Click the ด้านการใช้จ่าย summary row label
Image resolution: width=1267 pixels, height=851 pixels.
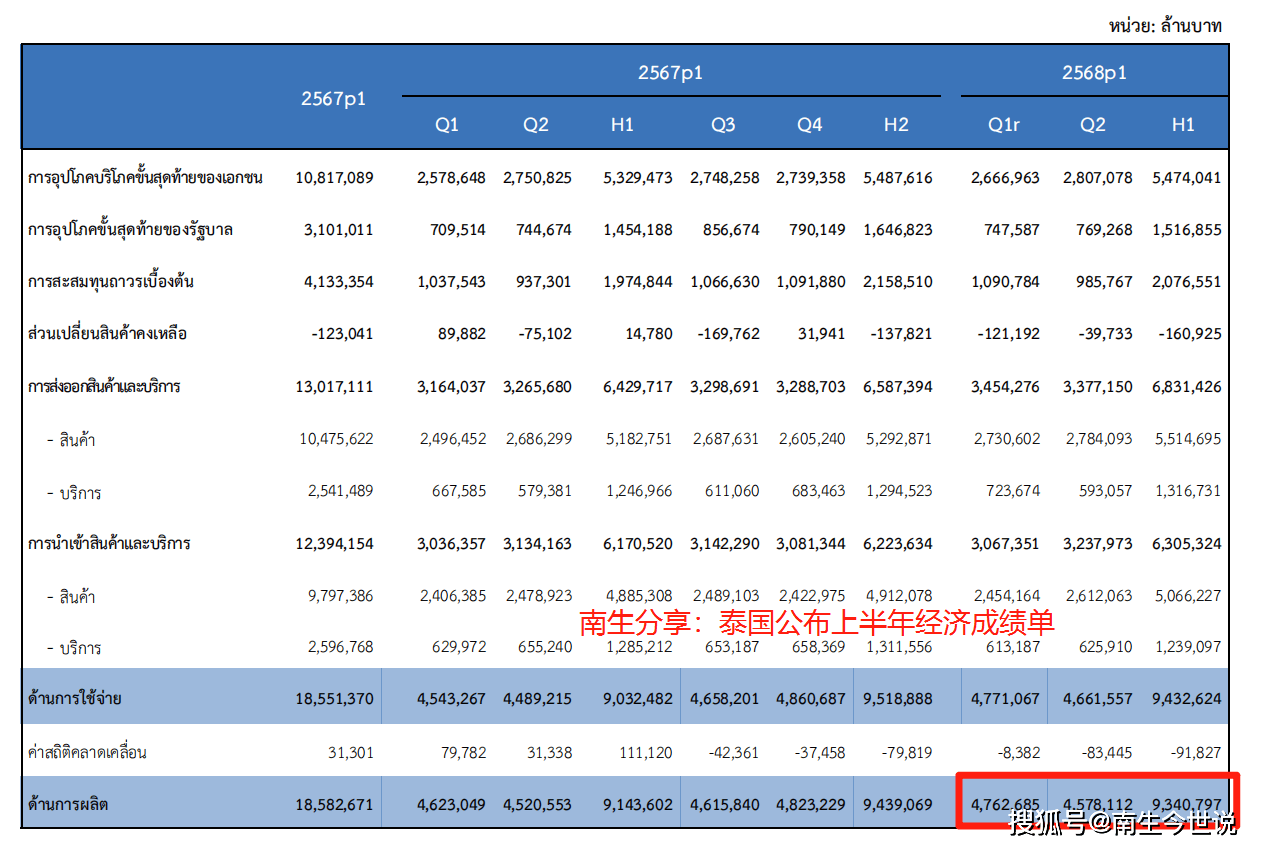pyautogui.click(x=75, y=699)
